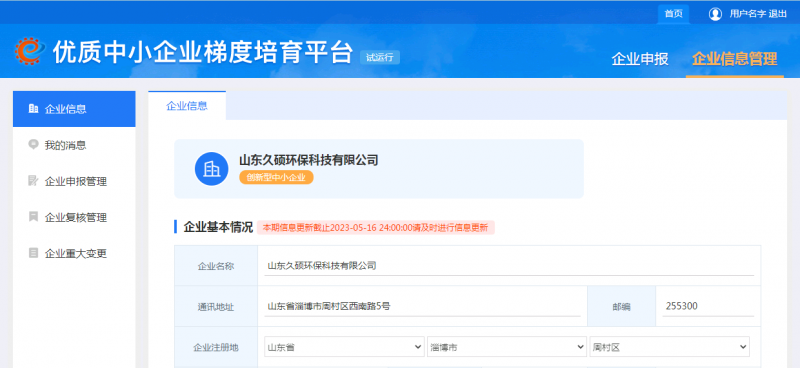Click the 企业基本情况 section heading
This screenshot has width=800, height=368.
tap(218, 227)
